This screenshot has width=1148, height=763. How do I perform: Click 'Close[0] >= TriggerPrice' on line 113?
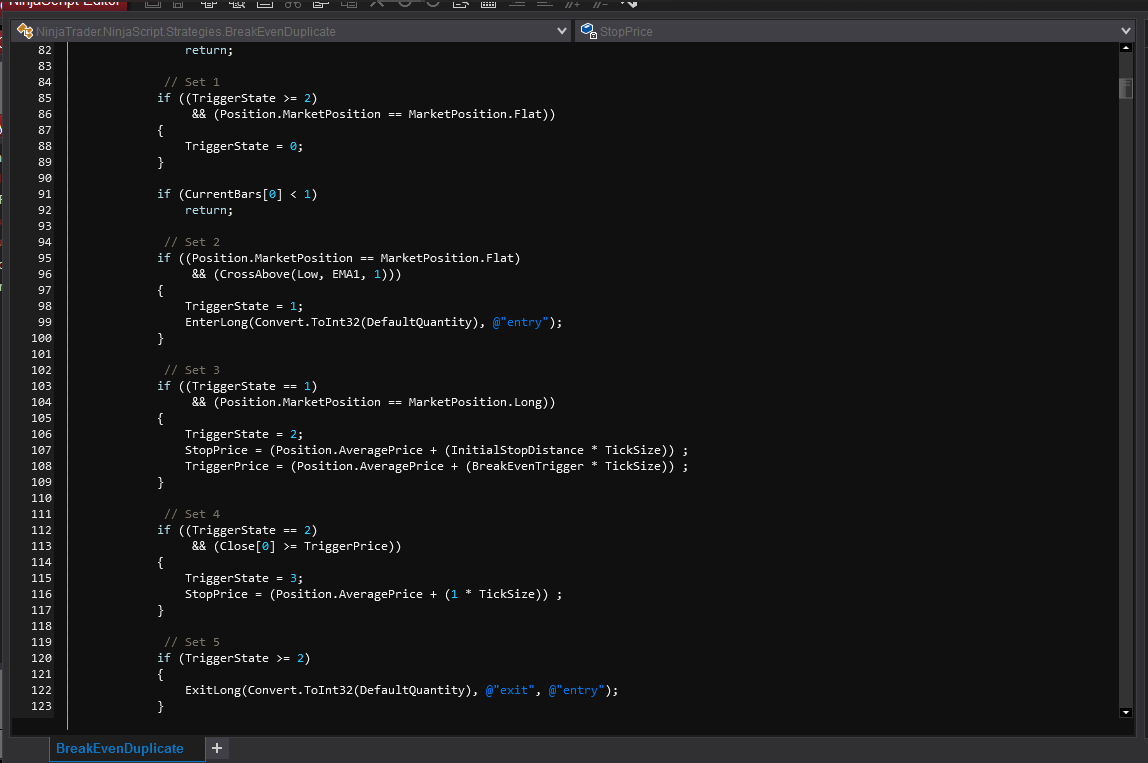(304, 546)
